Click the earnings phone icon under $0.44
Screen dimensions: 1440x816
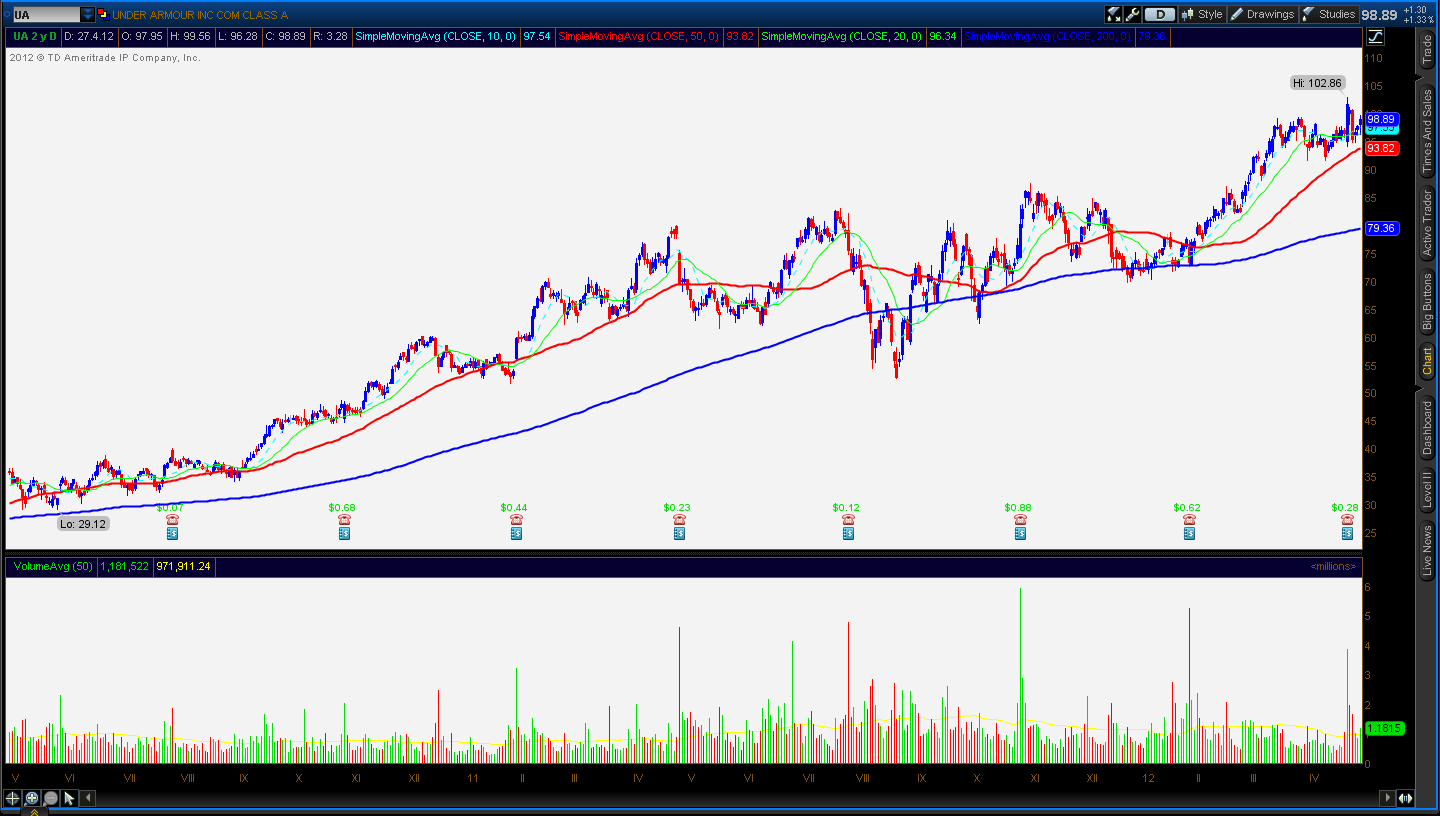click(x=516, y=520)
